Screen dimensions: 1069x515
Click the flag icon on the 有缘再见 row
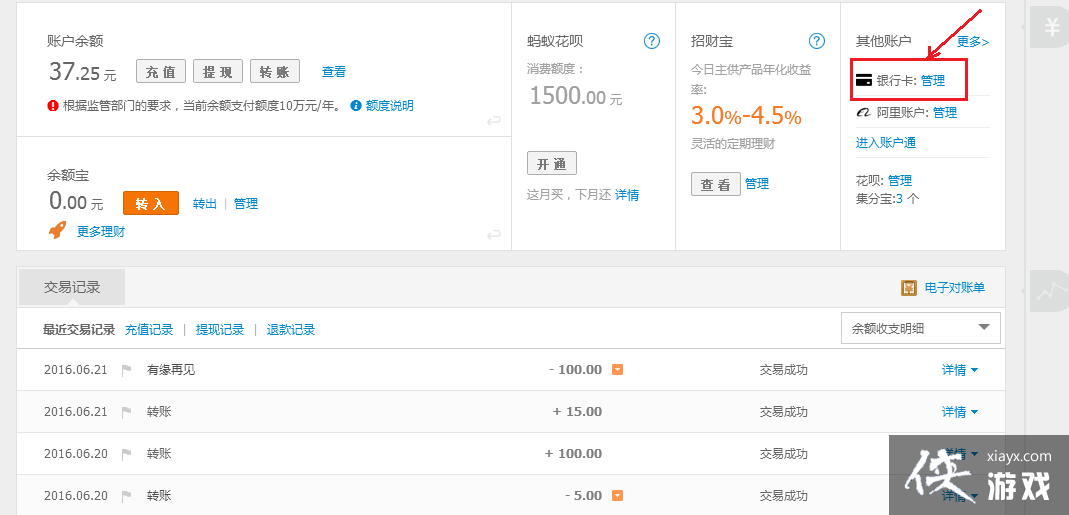pos(127,370)
